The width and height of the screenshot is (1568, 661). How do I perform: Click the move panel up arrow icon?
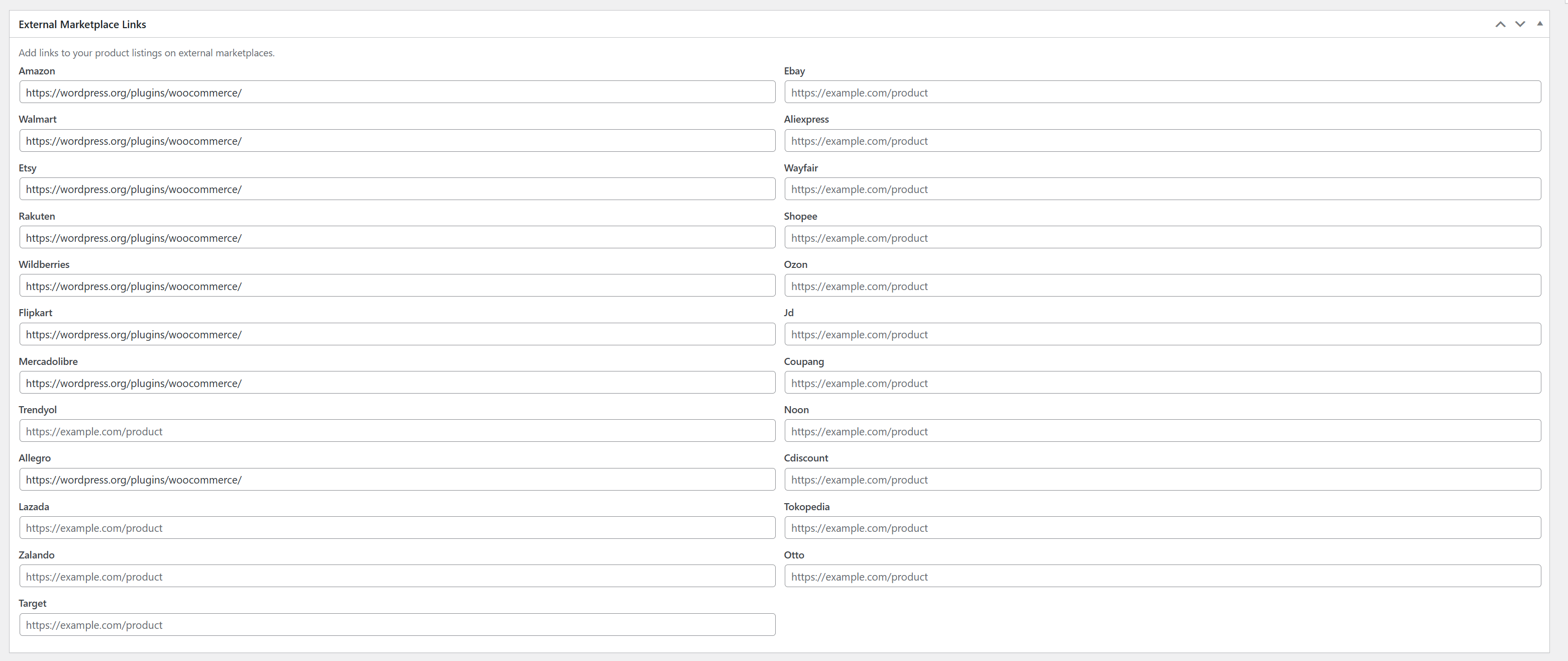[1500, 24]
